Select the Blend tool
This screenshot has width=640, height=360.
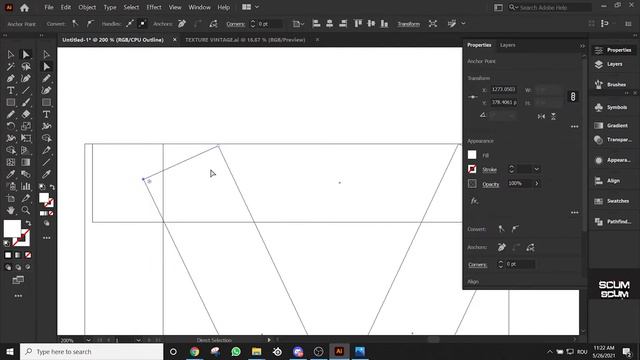click(26, 175)
